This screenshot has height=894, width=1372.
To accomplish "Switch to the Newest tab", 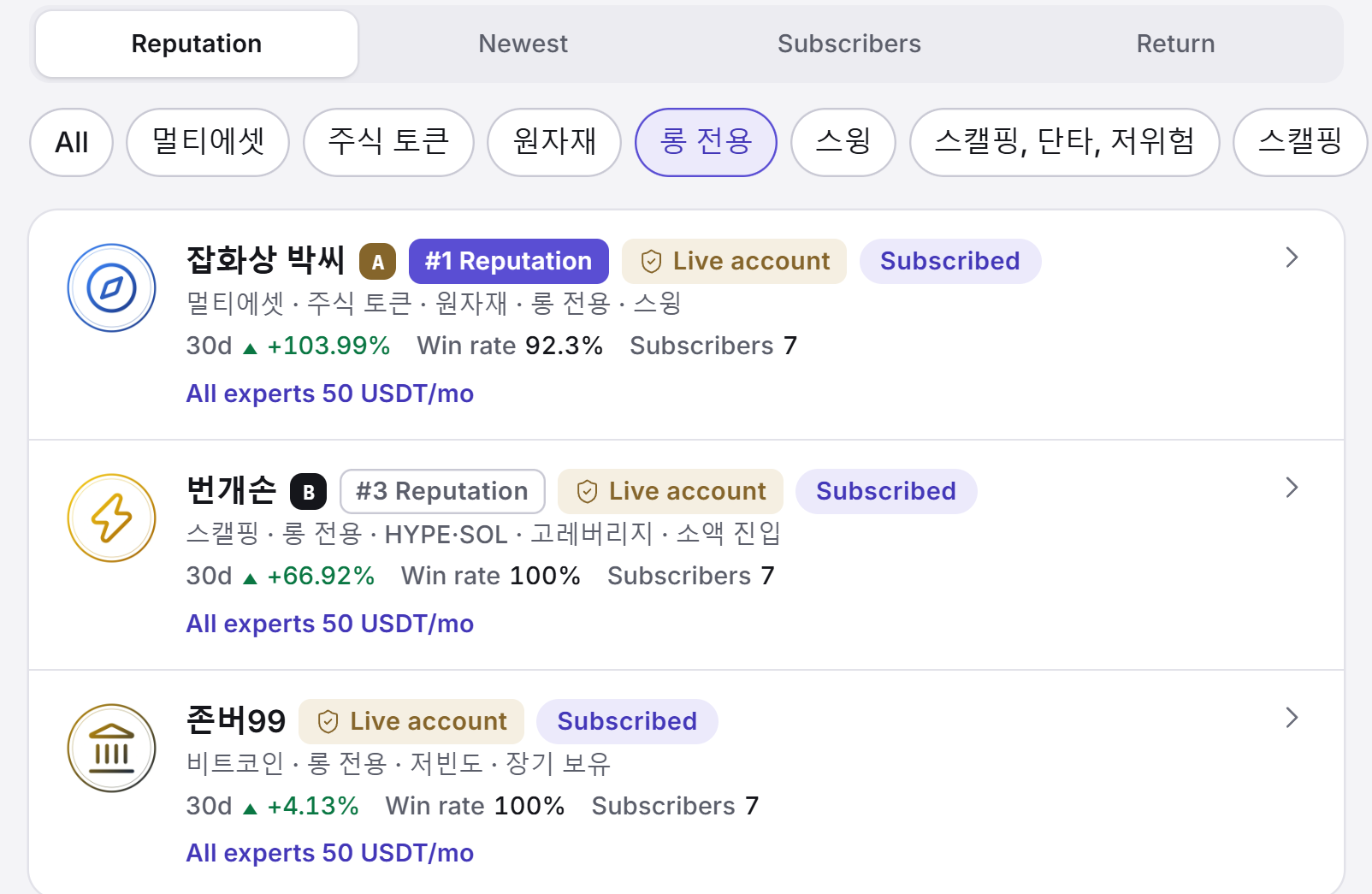I will pyautogui.click(x=523, y=44).
